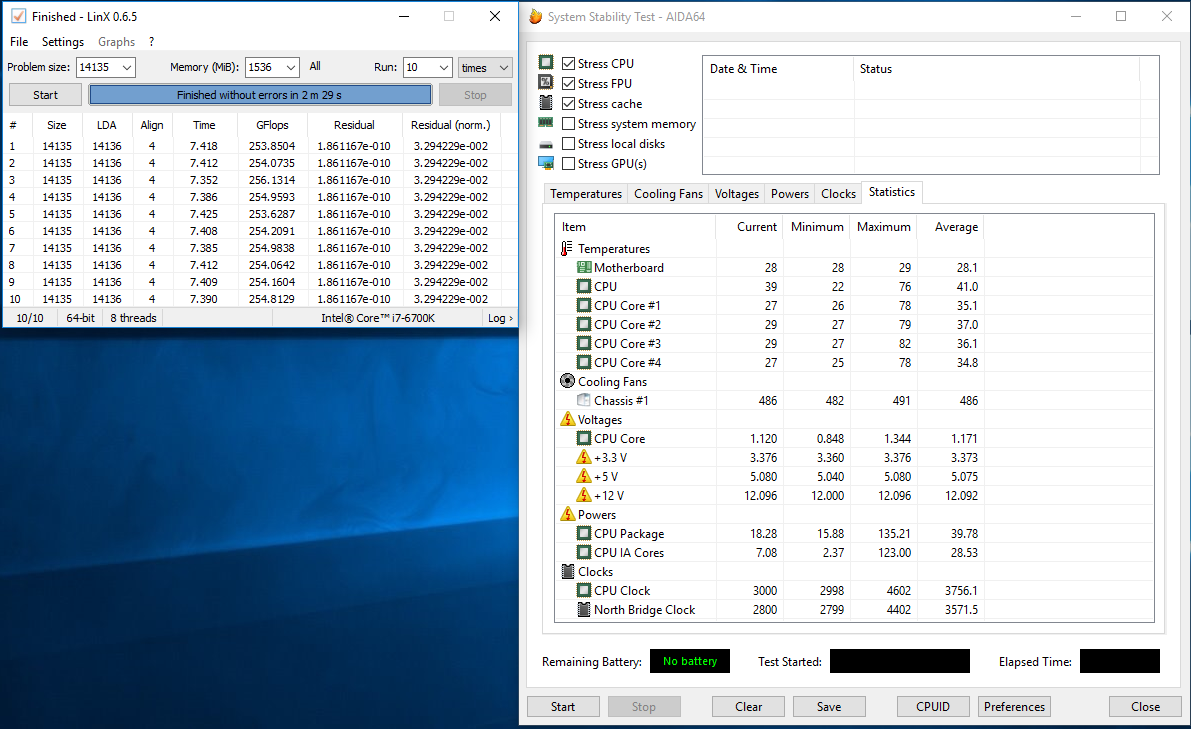Click the Stress GPU monitor icon
1191x729 pixels.
click(x=545, y=163)
